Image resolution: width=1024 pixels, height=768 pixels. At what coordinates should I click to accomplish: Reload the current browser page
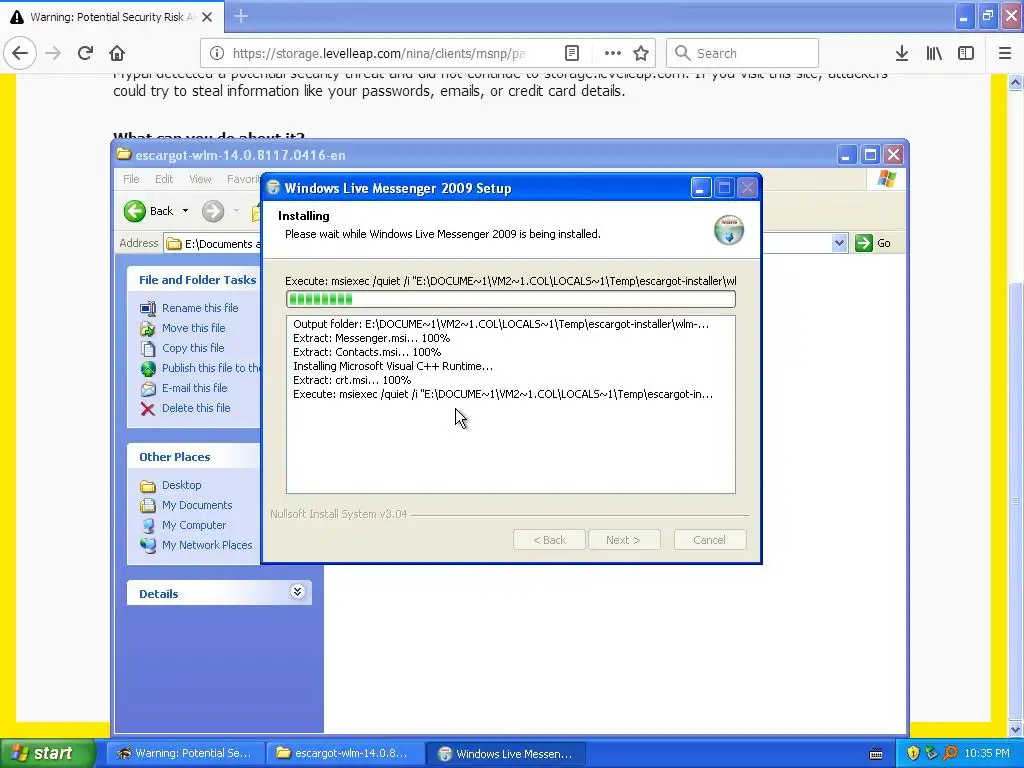[85, 53]
